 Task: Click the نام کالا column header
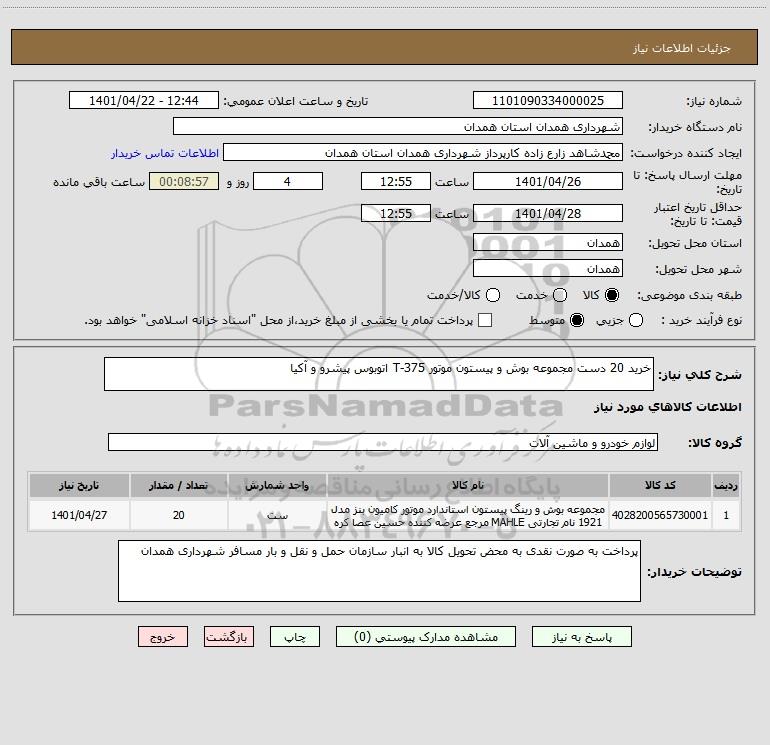pos(468,485)
